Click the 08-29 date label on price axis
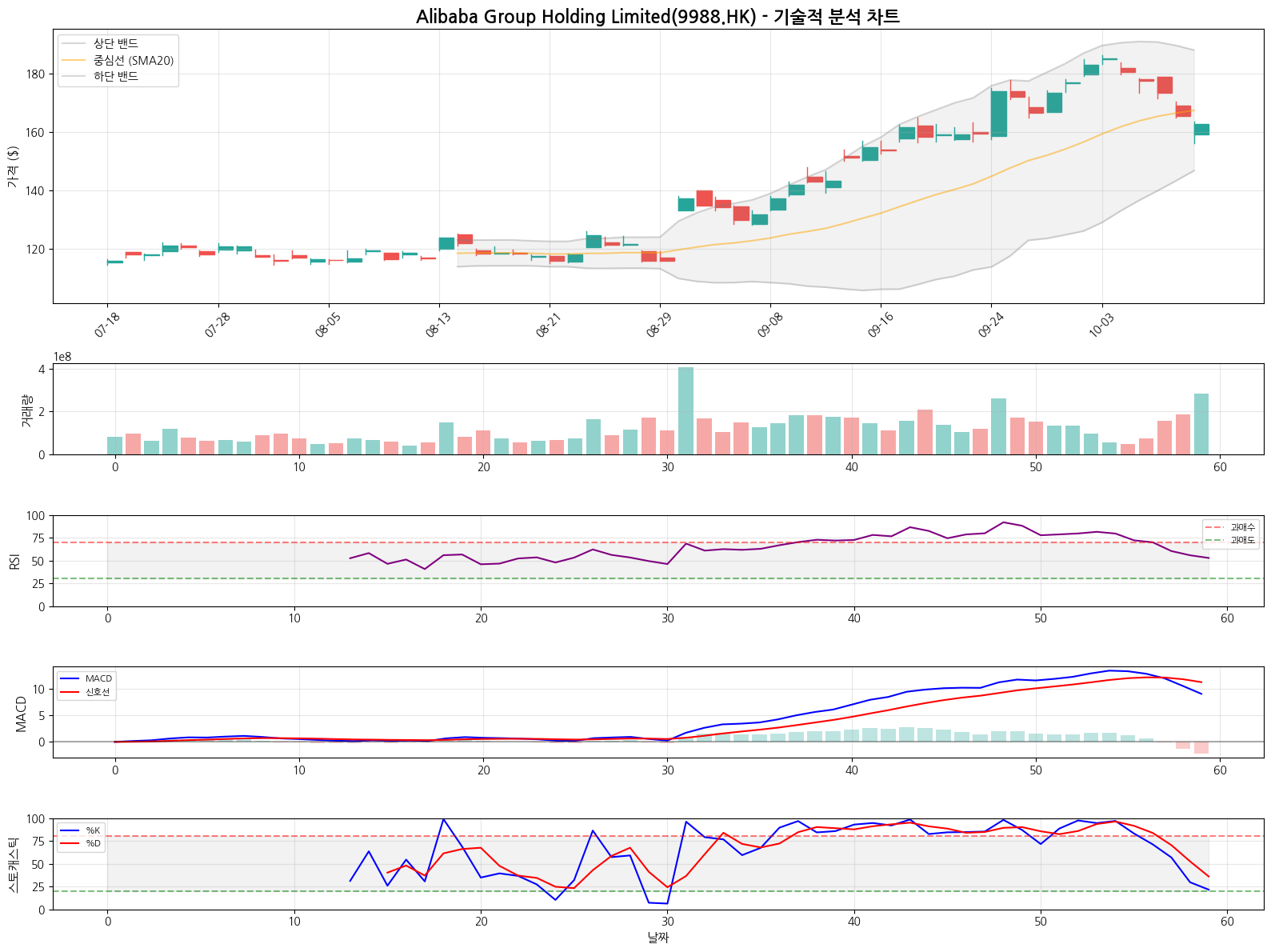The width and height of the screenshot is (1271, 952). click(x=658, y=326)
